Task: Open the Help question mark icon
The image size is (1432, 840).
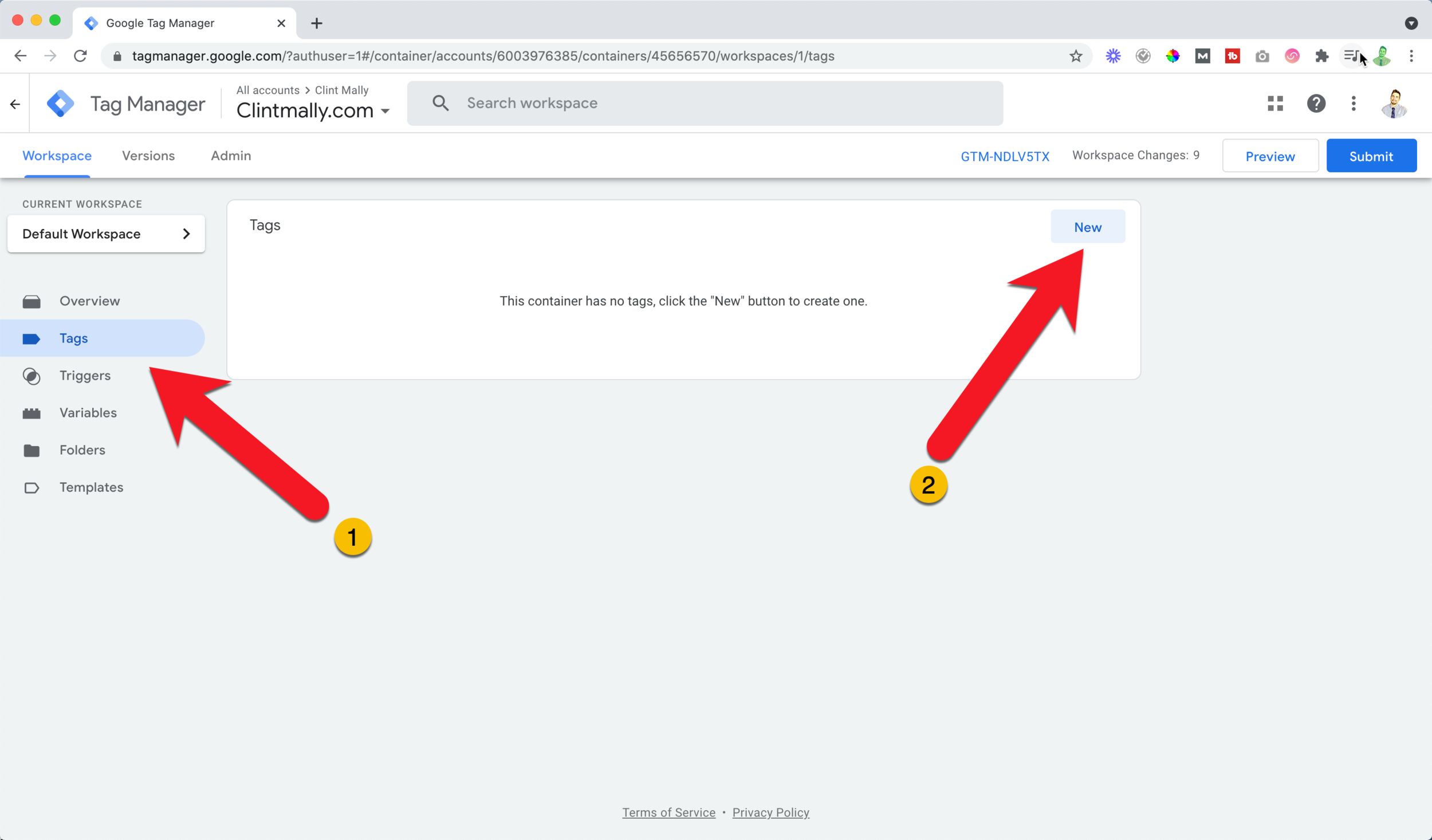Action: click(x=1316, y=104)
